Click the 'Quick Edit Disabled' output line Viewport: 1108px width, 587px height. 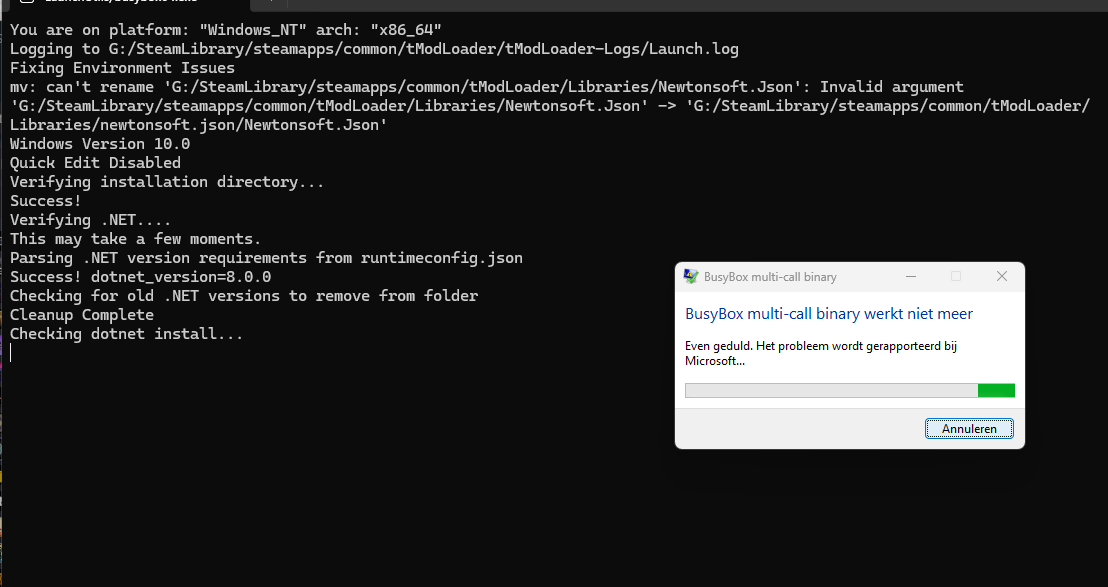pyautogui.click(x=95, y=163)
